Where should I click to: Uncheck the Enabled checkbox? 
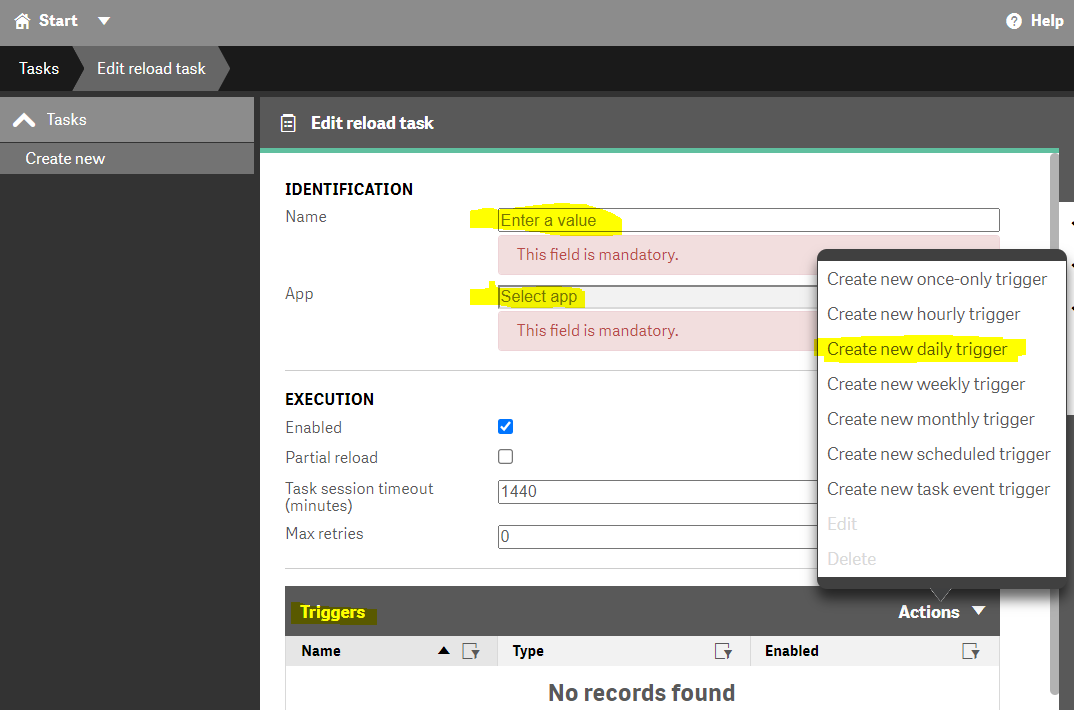[x=505, y=426]
